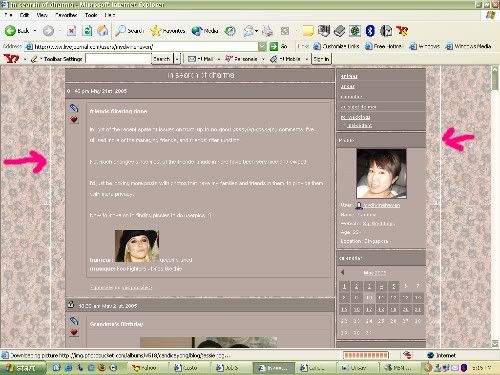The height and width of the screenshot is (375, 500).
Task: Click inside the Yahoo toolbar search field
Action: [x=118, y=59]
